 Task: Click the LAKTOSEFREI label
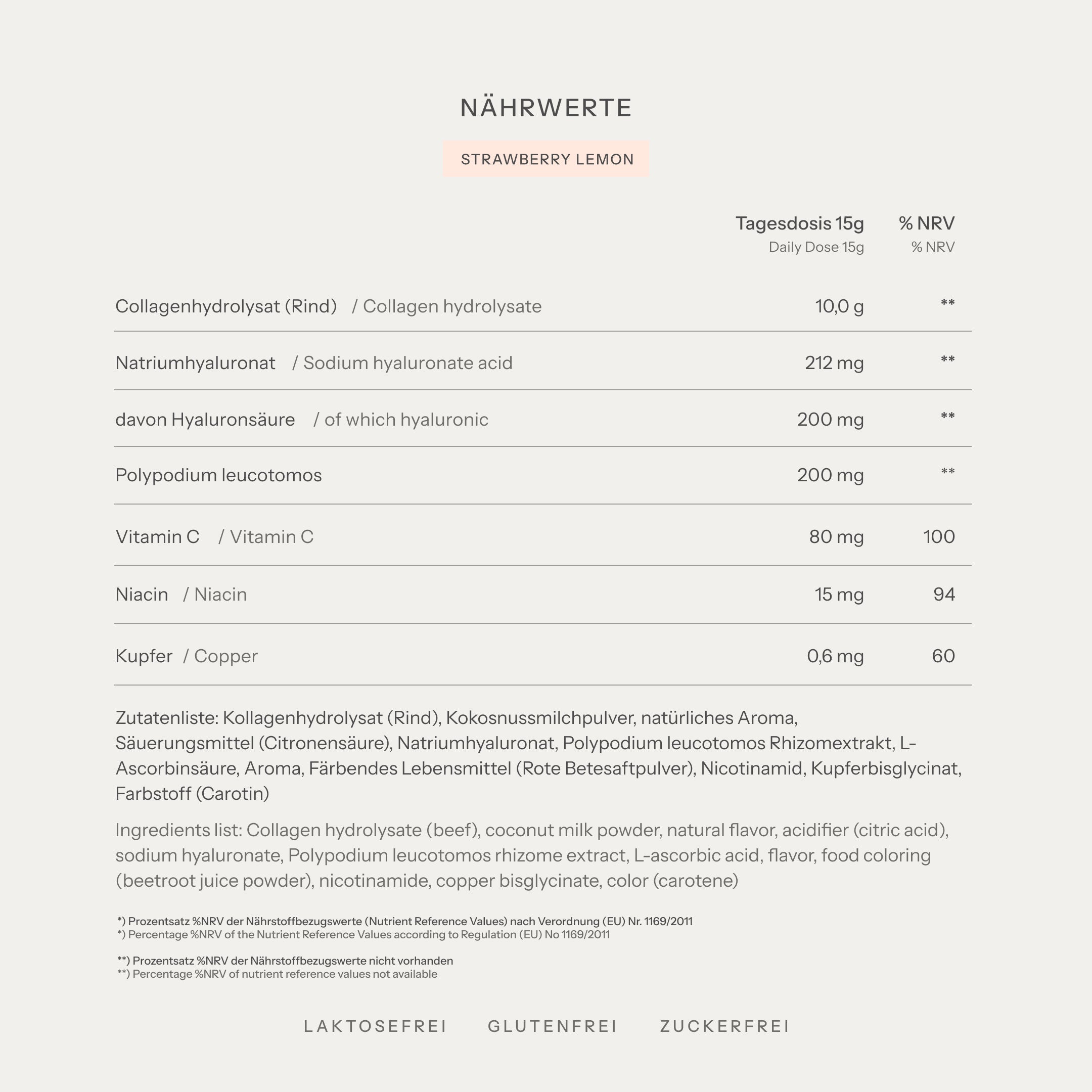375,1026
